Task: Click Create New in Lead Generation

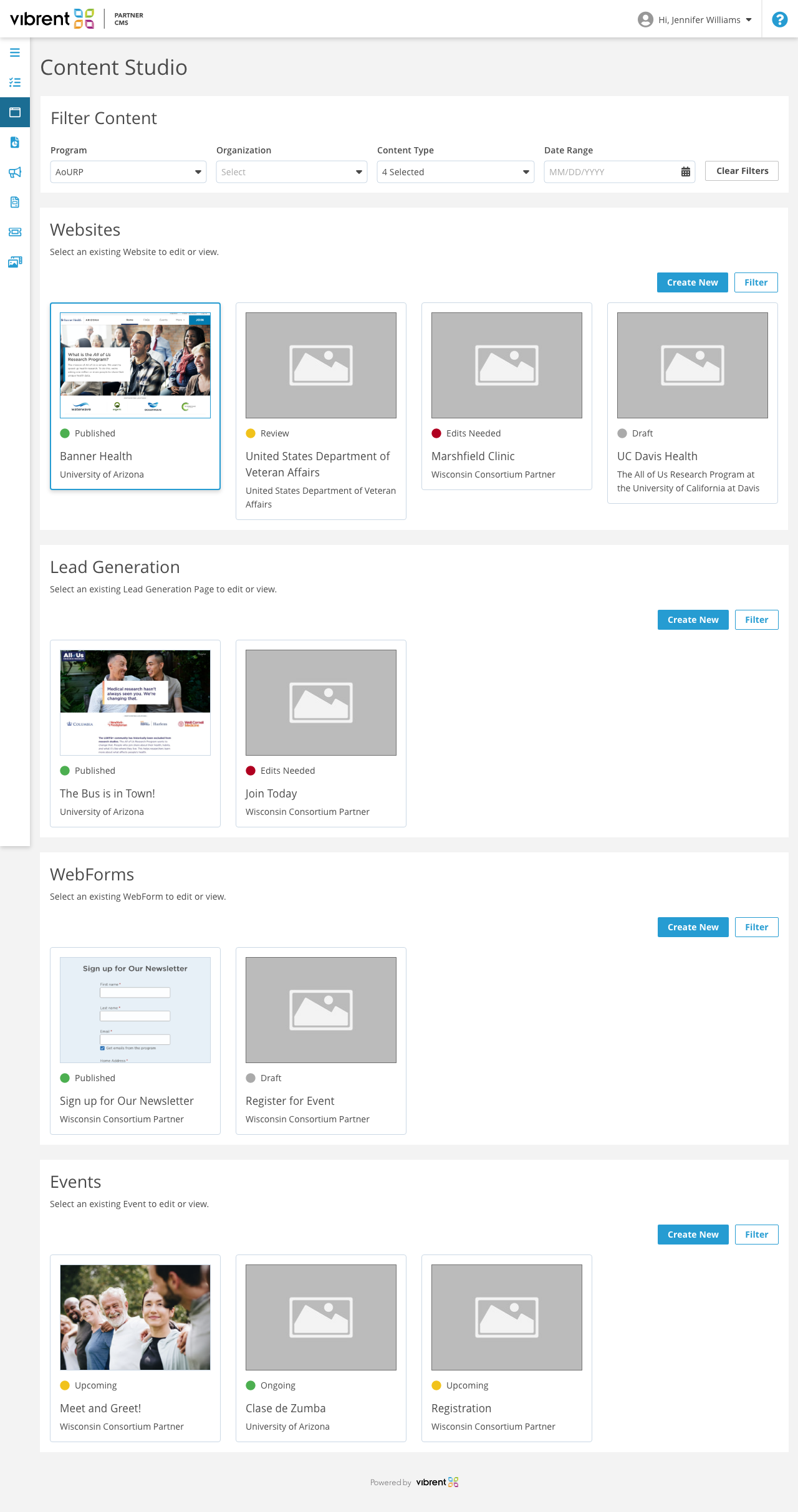Action: (x=693, y=620)
